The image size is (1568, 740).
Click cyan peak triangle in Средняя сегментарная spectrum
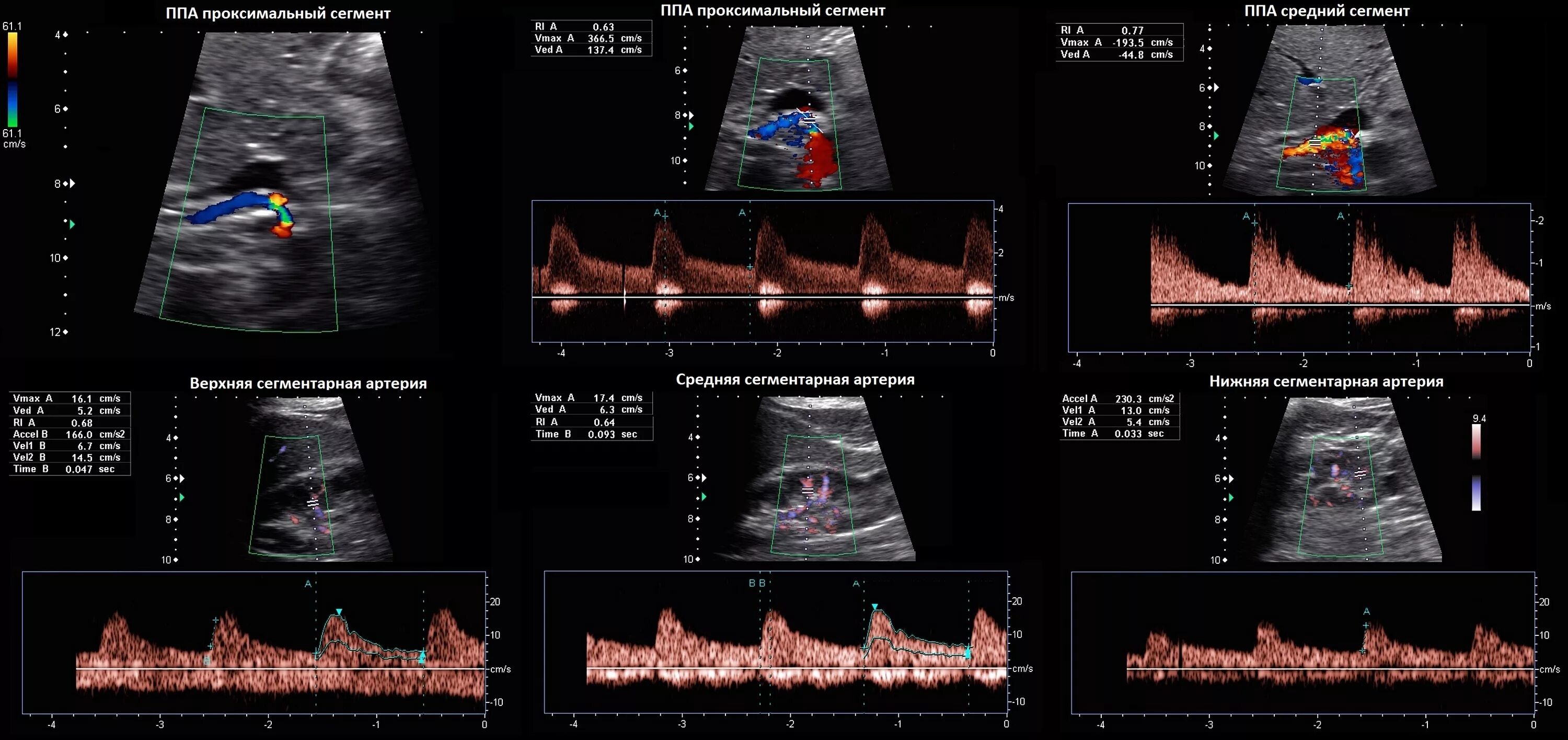[x=875, y=607]
